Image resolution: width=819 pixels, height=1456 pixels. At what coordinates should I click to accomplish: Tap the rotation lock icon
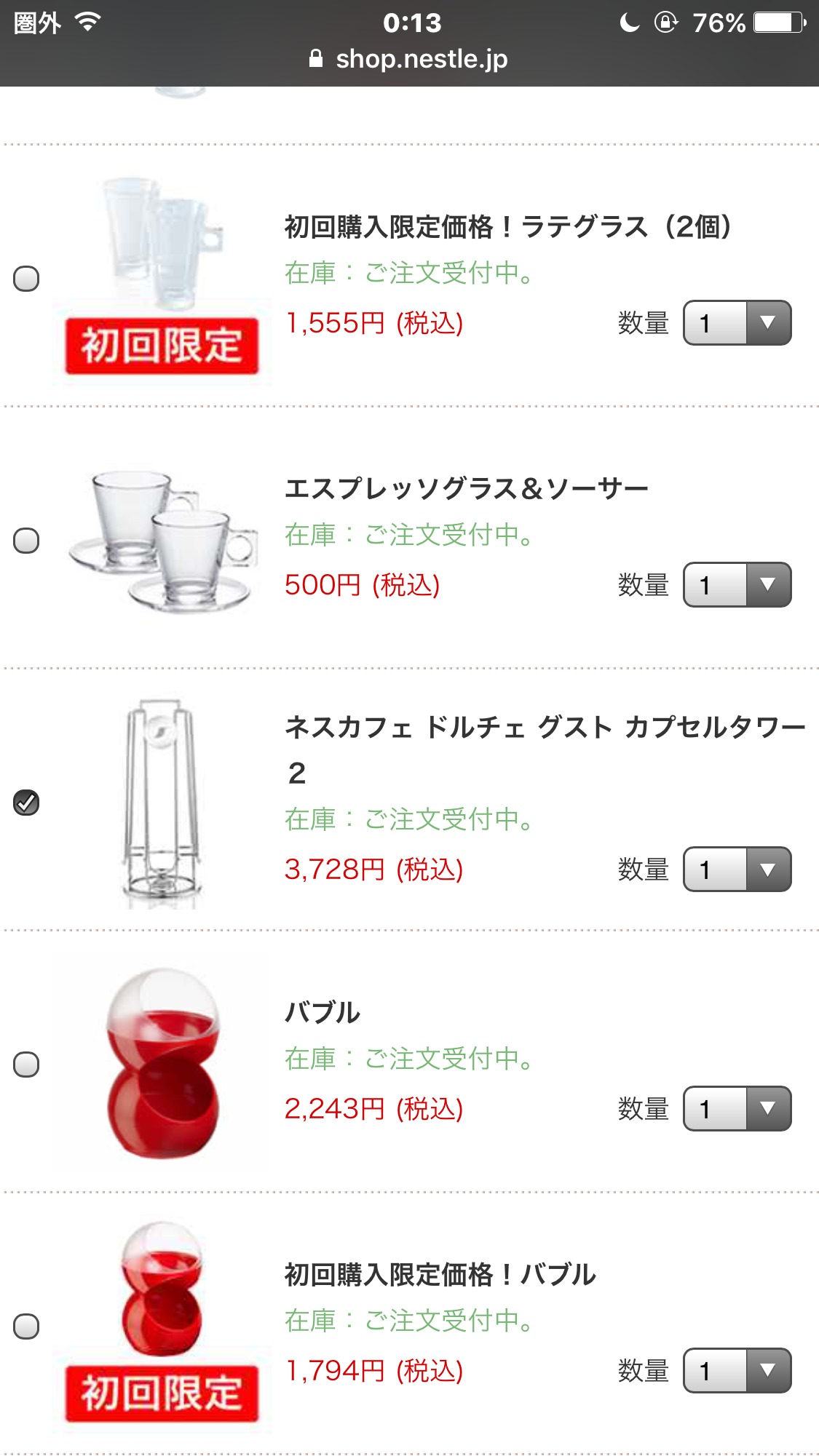[x=666, y=23]
